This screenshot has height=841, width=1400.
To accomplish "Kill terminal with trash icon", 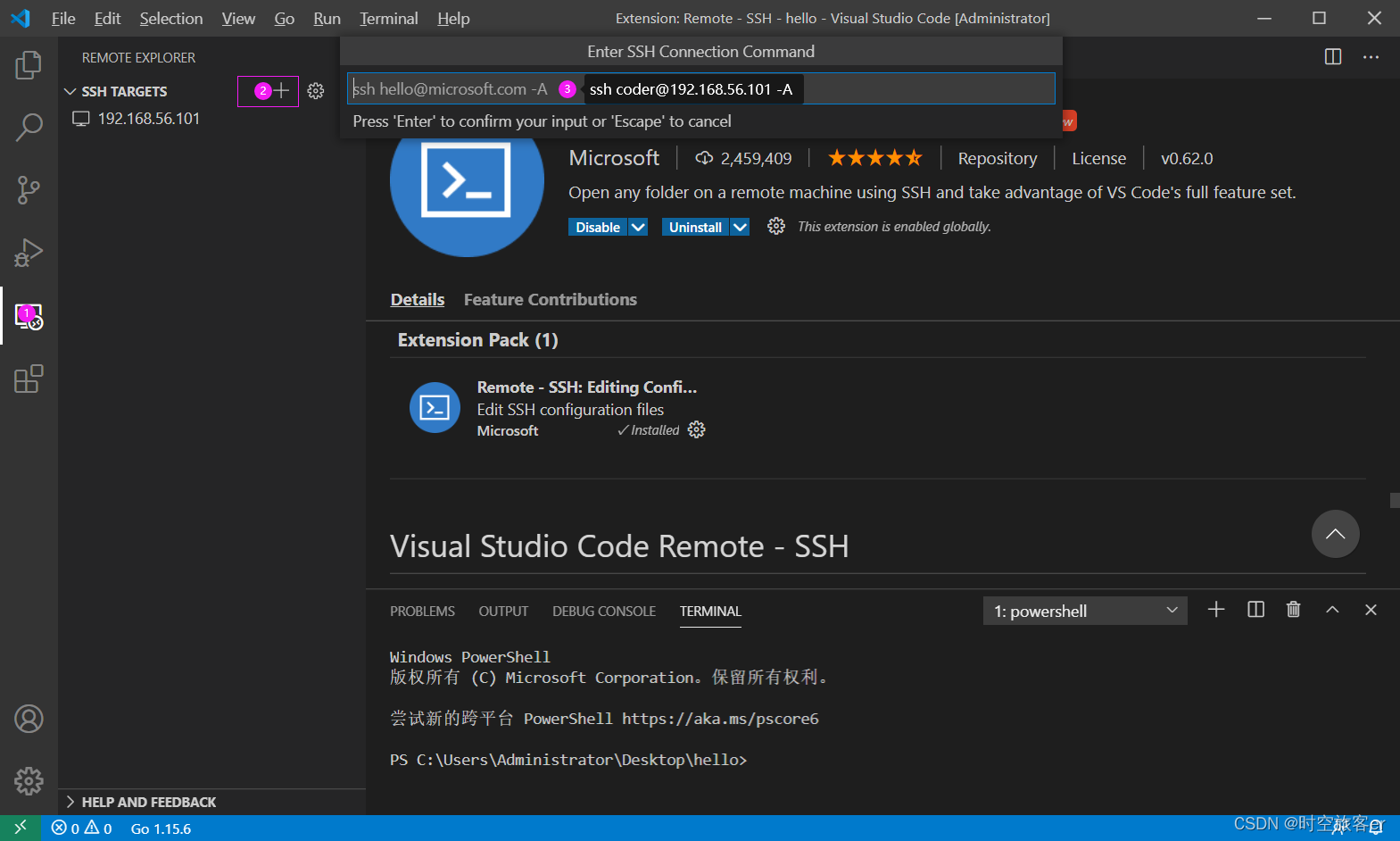I will (x=1294, y=610).
